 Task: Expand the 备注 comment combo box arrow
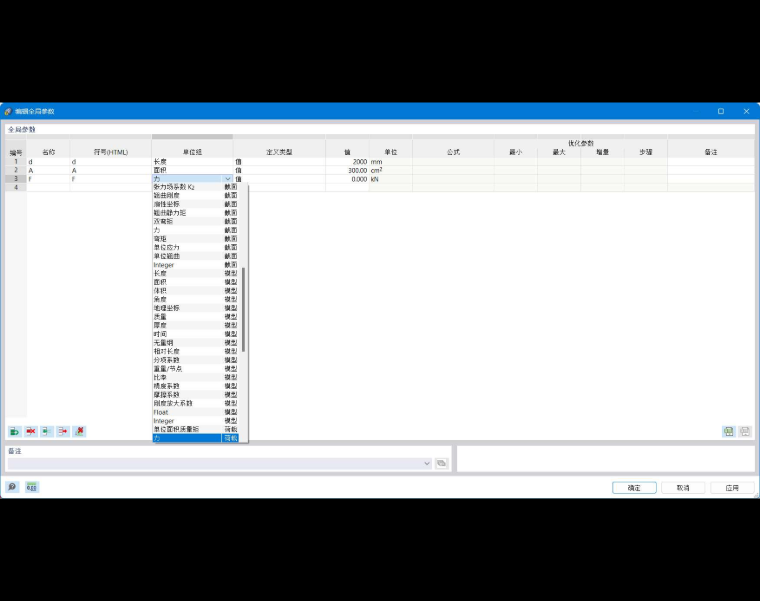pyautogui.click(x=427, y=463)
